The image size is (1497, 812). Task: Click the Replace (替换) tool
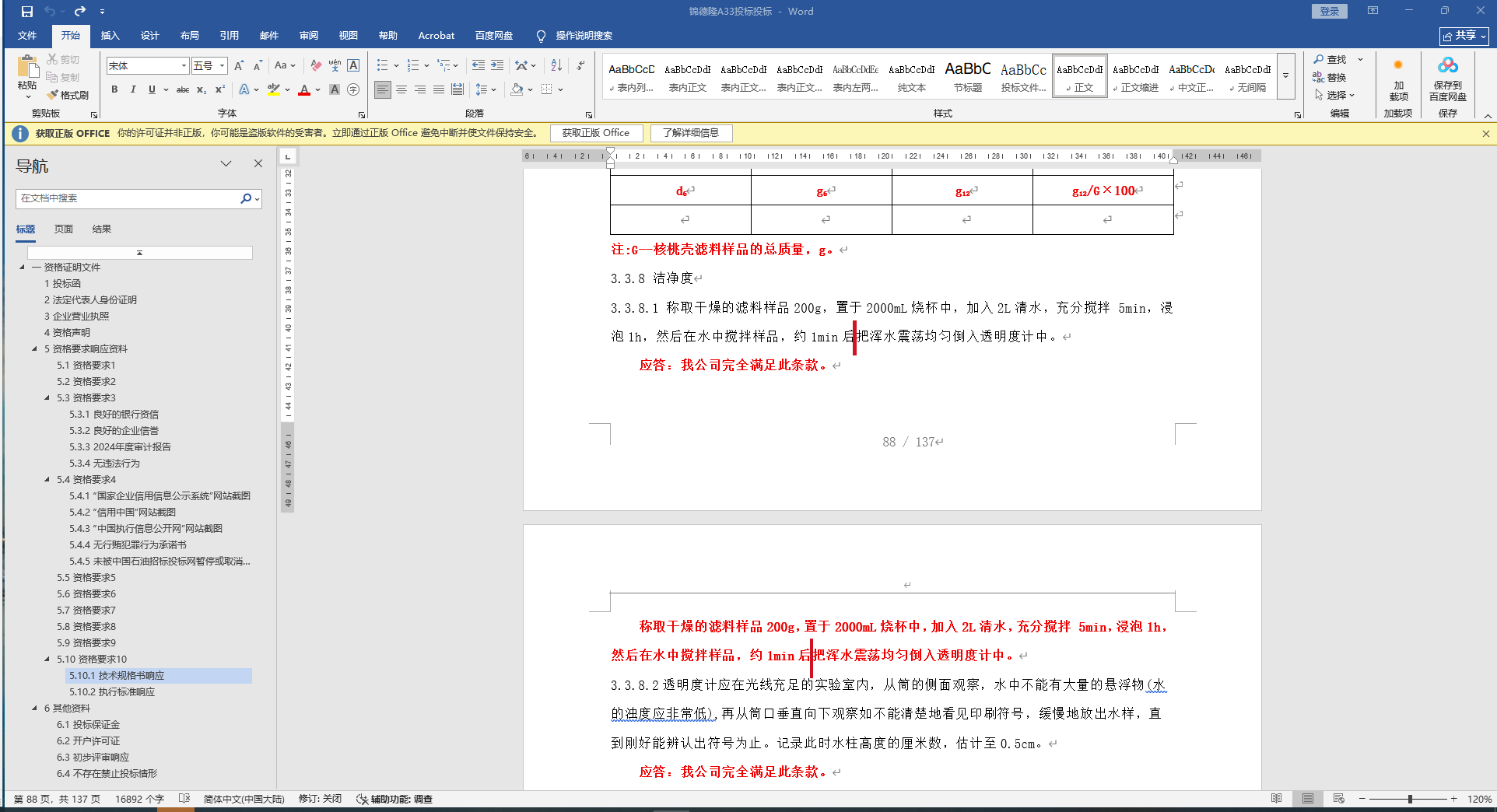[x=1329, y=77]
